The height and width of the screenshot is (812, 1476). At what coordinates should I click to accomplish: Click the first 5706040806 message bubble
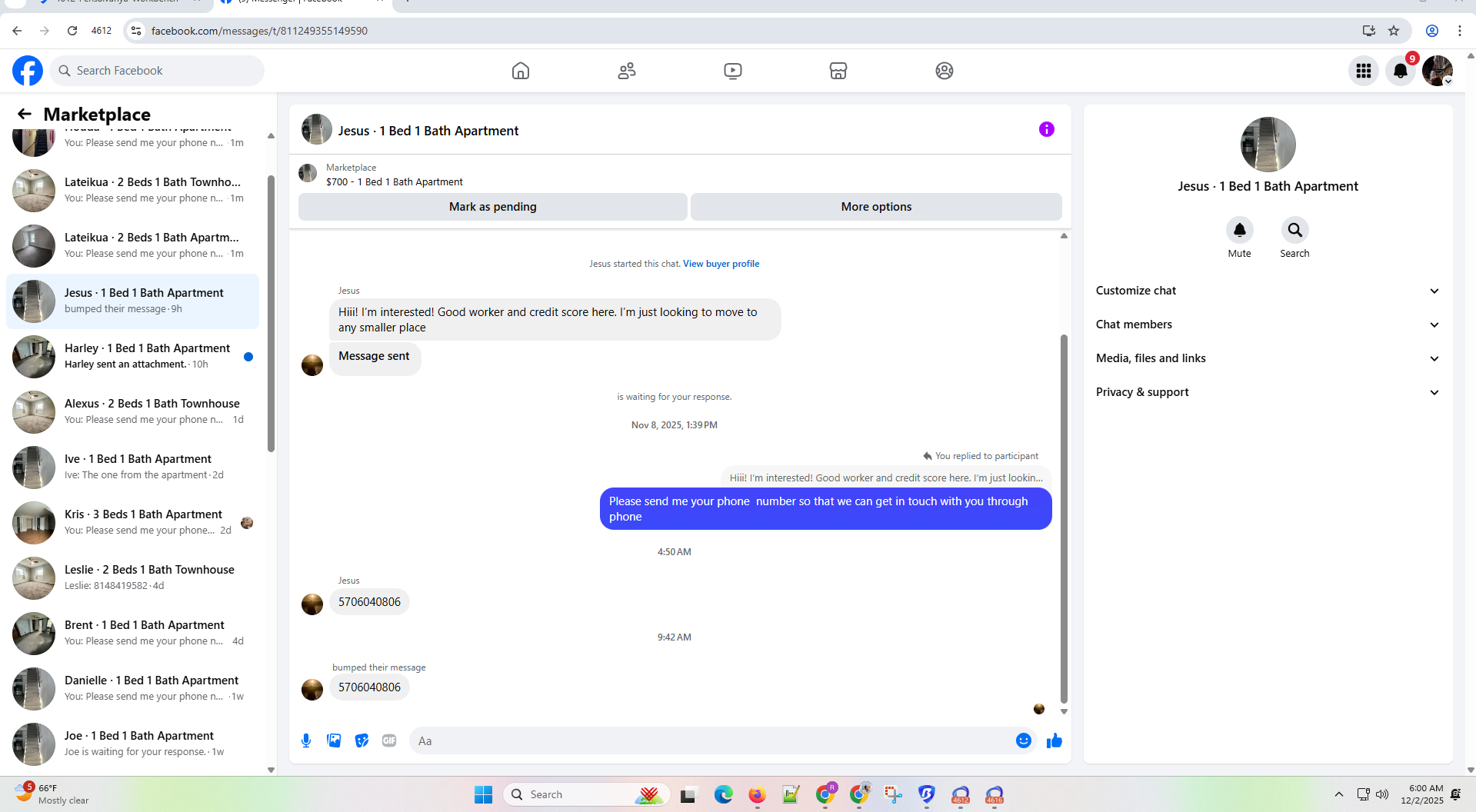(369, 602)
